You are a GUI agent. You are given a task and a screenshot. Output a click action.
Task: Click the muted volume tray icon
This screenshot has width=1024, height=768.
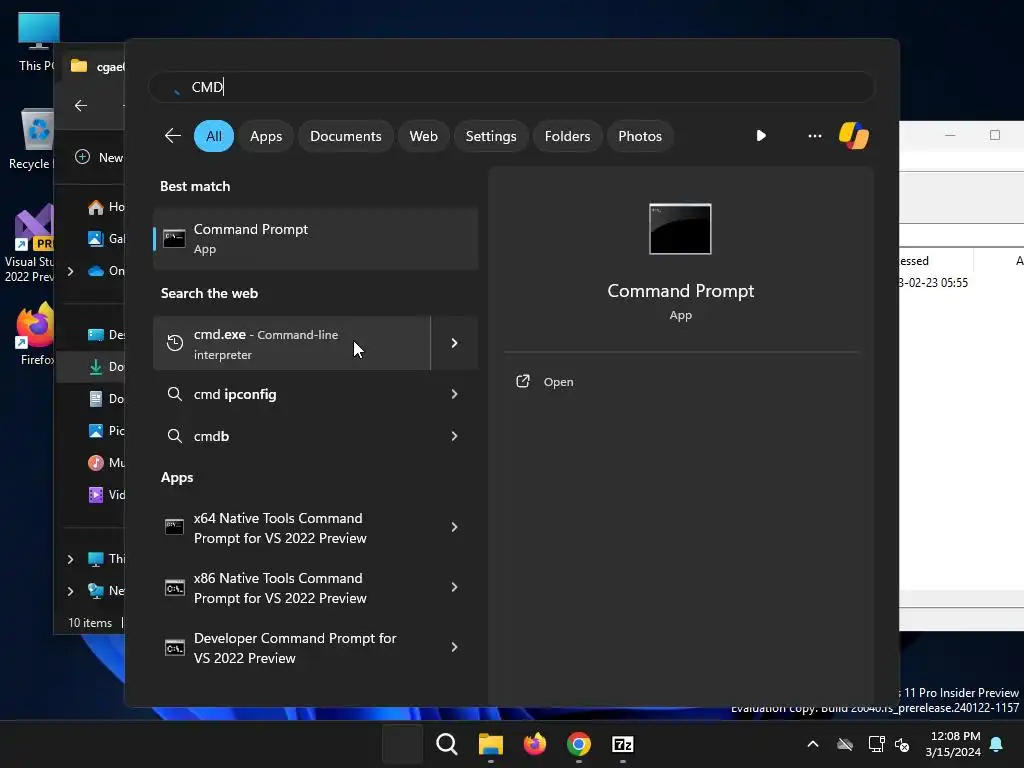[x=902, y=744]
